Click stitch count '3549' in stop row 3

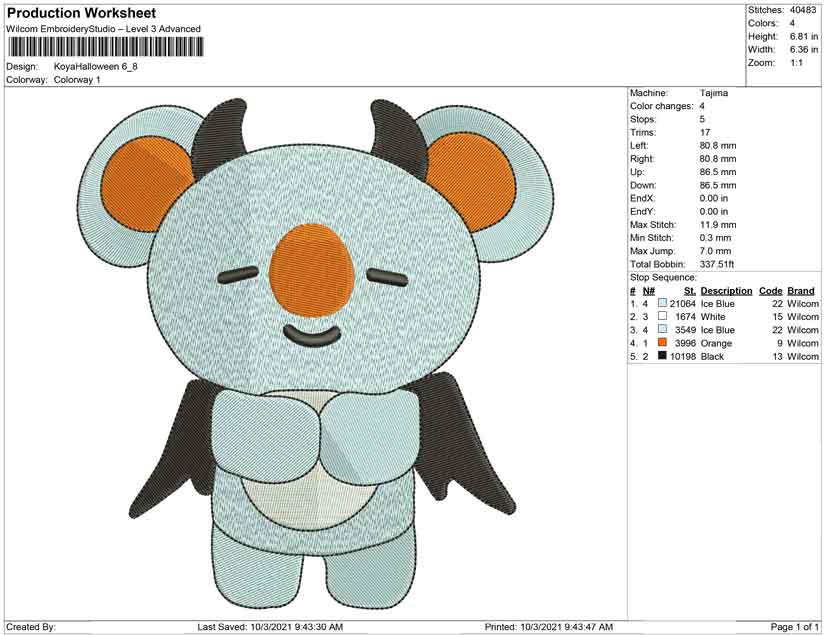(685, 330)
